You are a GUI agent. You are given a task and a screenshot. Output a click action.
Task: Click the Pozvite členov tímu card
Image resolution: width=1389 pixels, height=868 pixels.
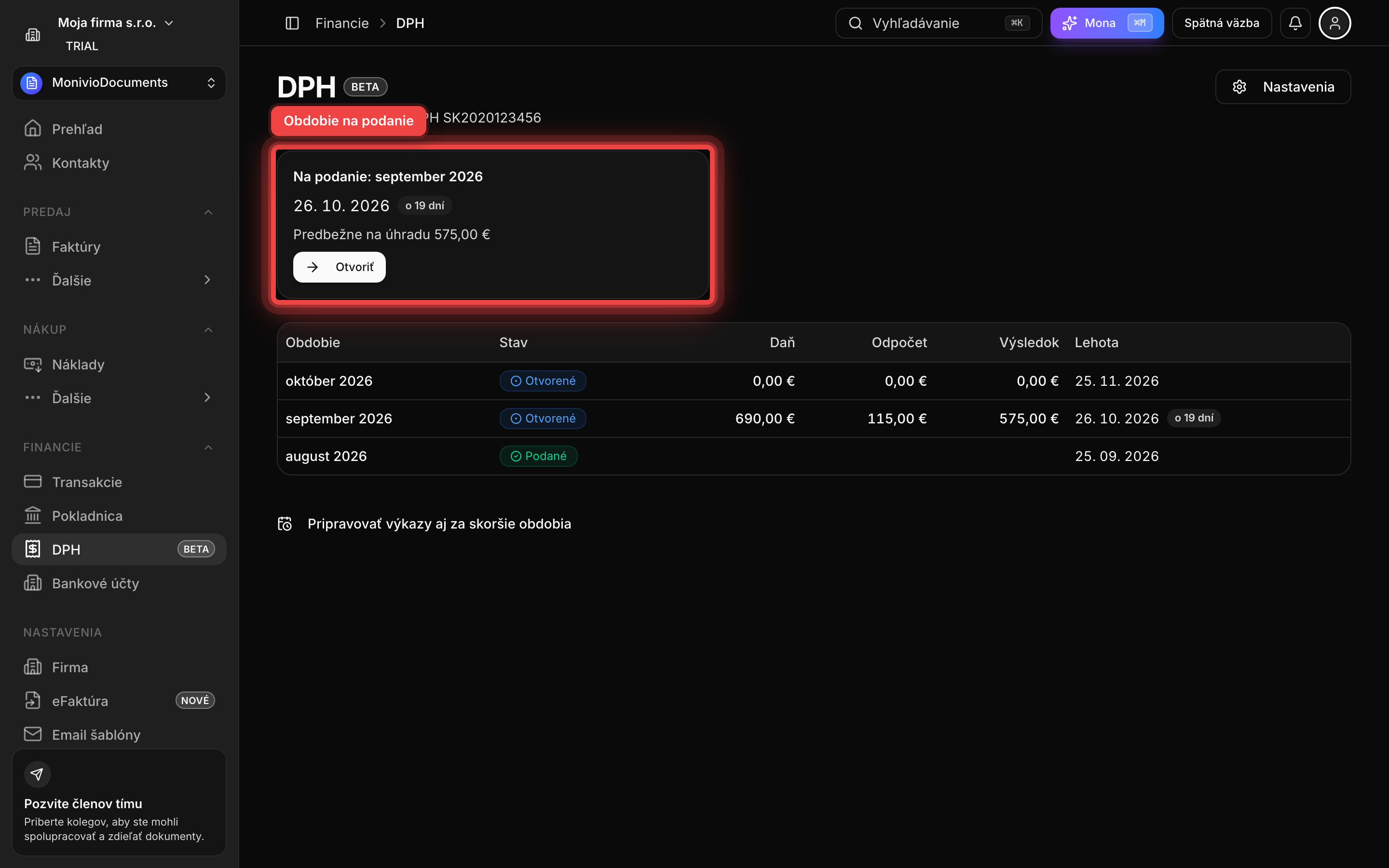(119, 802)
